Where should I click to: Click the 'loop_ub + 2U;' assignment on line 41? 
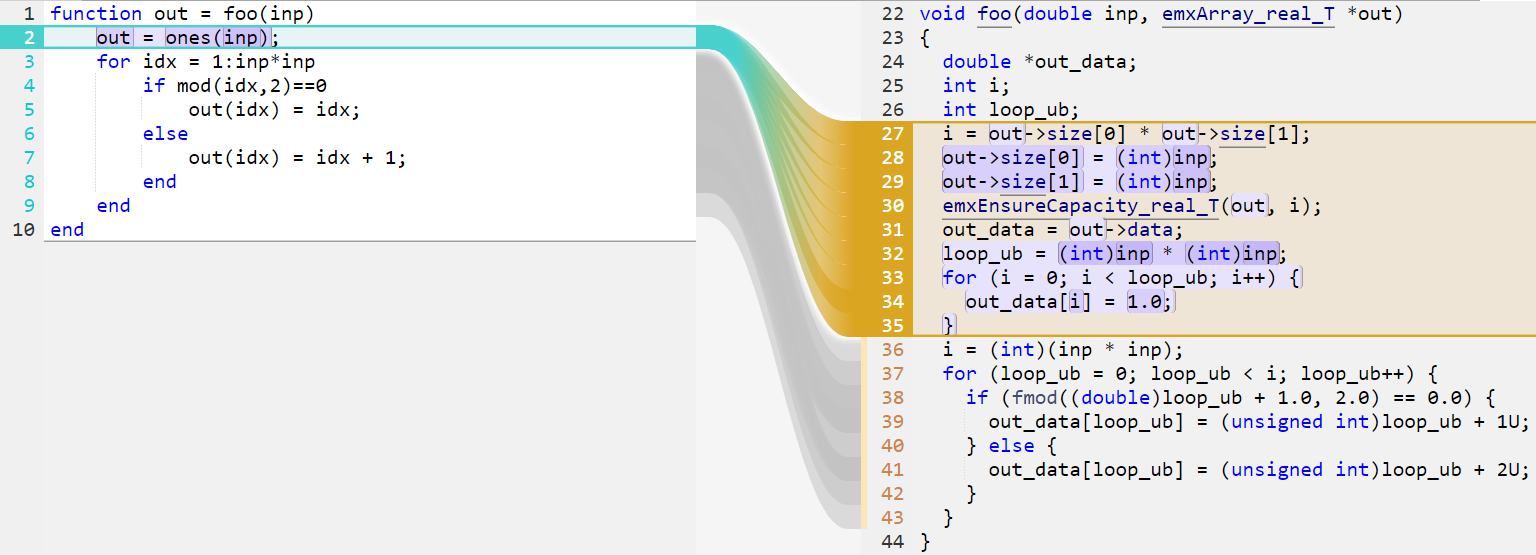1260,470
